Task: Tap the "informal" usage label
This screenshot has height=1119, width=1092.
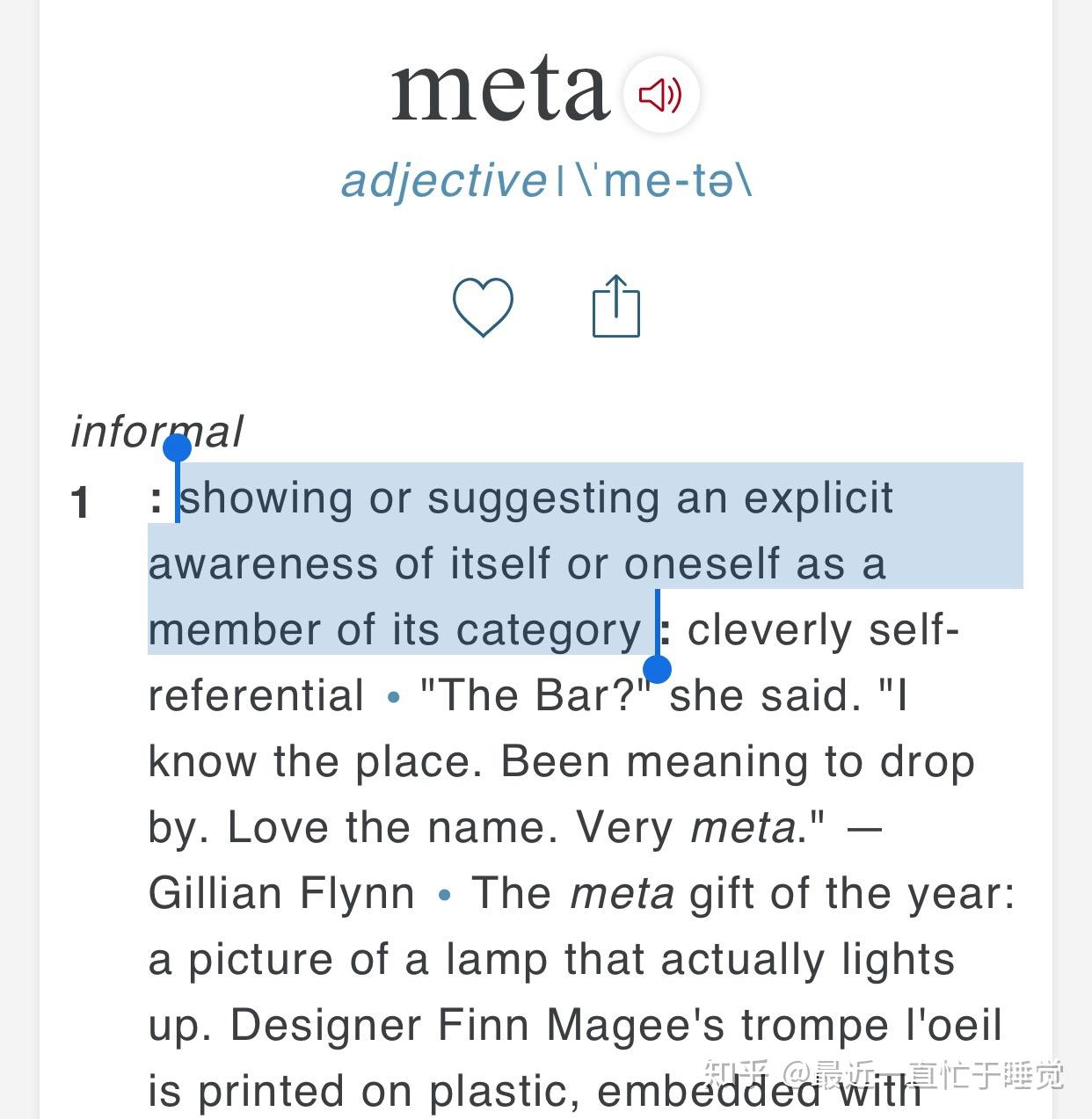Action: point(157,432)
